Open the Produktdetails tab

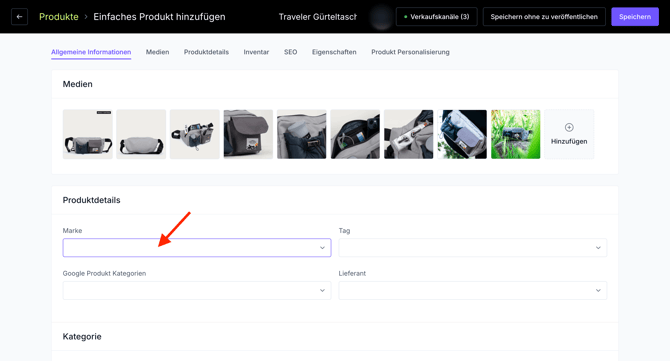(206, 52)
